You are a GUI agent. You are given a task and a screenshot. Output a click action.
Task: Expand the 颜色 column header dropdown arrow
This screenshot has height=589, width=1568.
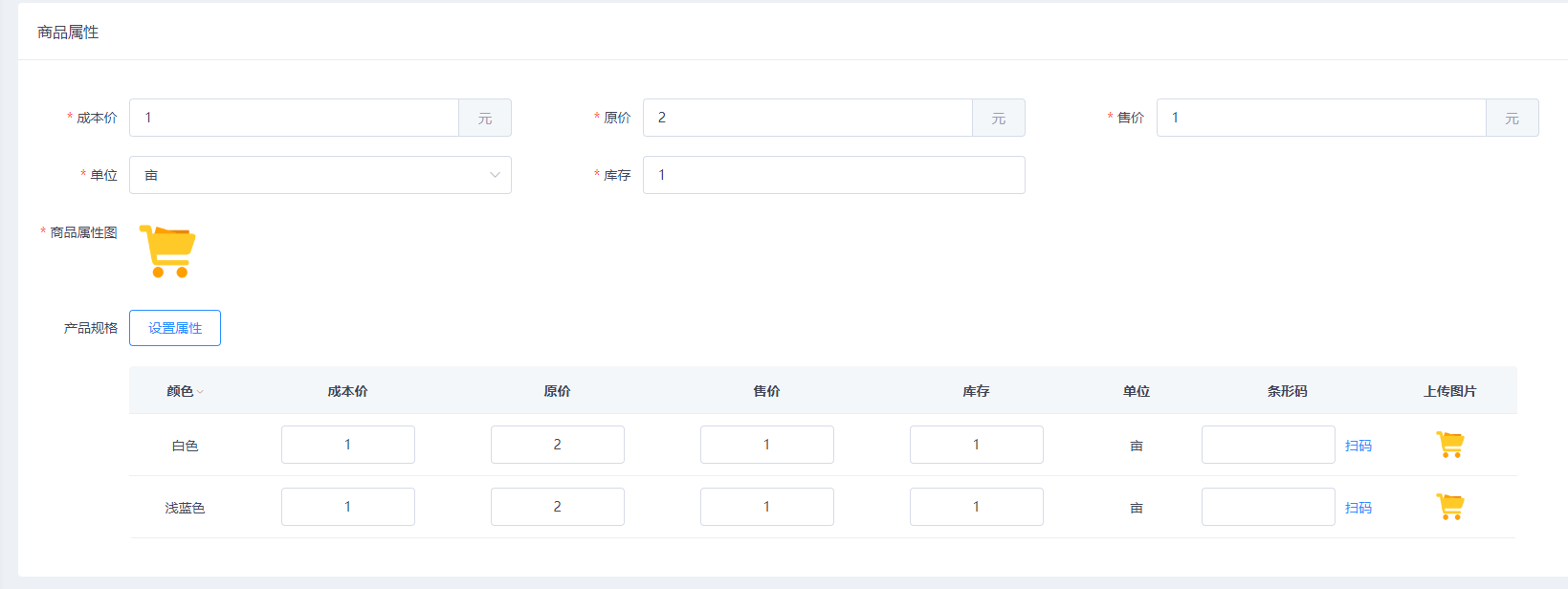click(x=200, y=392)
